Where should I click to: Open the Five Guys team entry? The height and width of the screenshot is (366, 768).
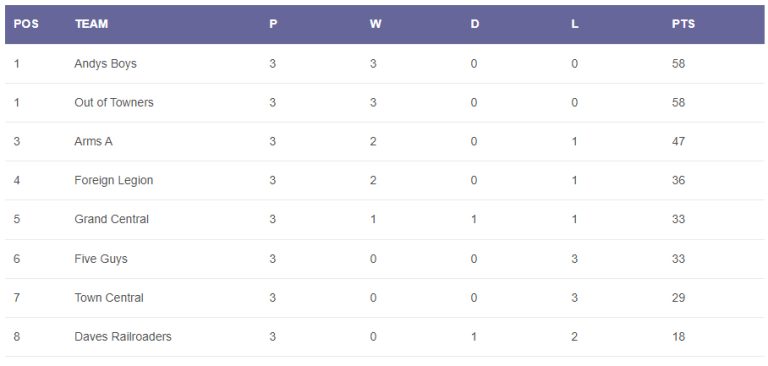click(x=101, y=259)
